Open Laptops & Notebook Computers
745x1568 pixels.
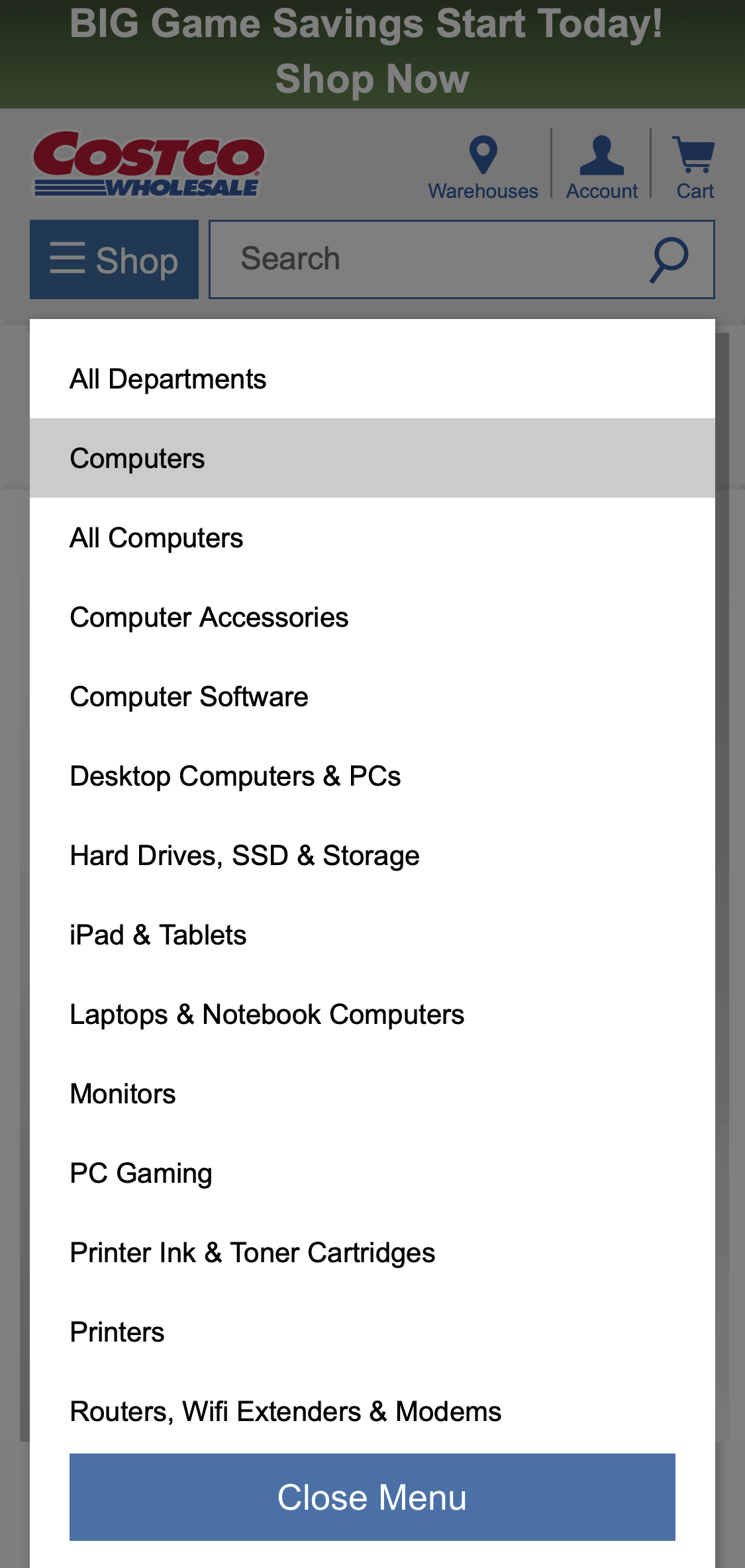tap(266, 1014)
